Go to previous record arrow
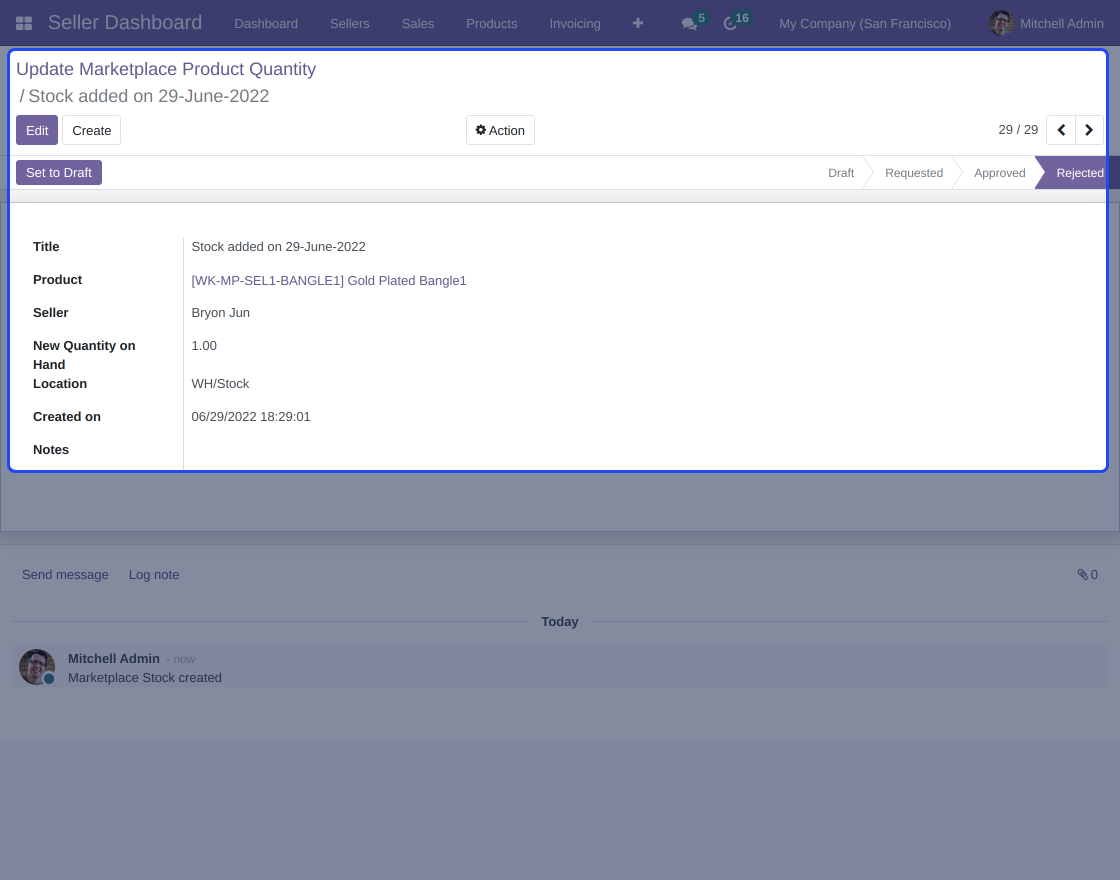The image size is (1120, 880). [x=1061, y=130]
